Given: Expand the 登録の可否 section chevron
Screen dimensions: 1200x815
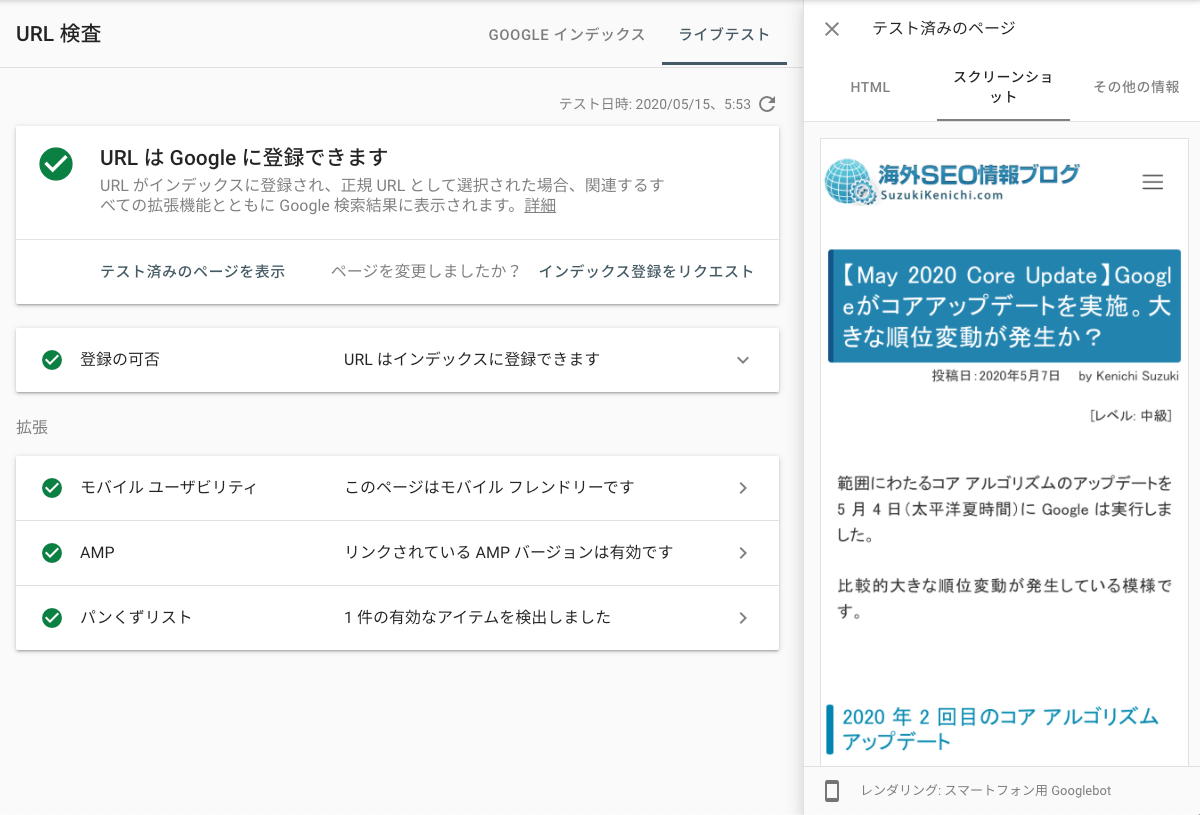Looking at the screenshot, I should (742, 360).
